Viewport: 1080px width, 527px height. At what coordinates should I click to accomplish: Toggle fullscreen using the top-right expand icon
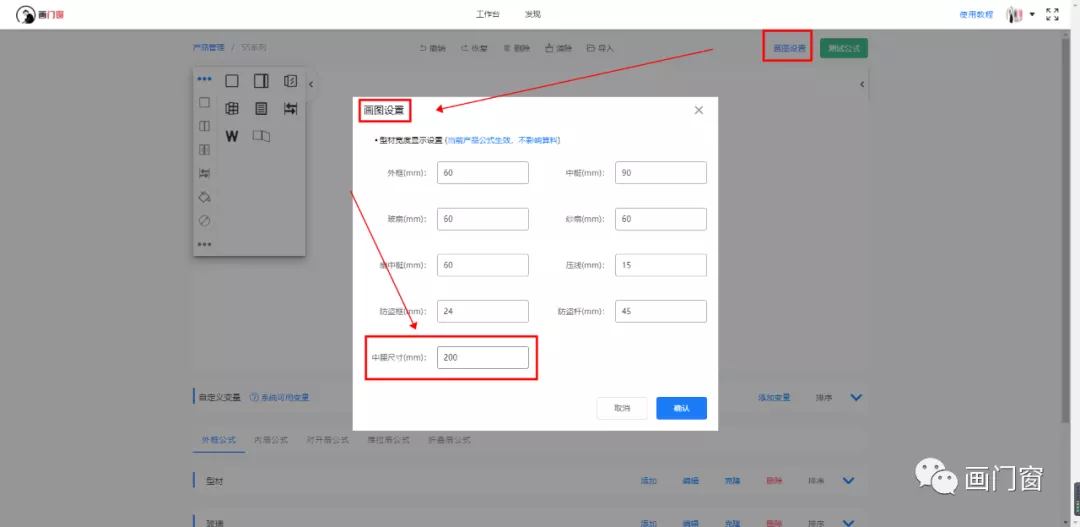(1052, 14)
